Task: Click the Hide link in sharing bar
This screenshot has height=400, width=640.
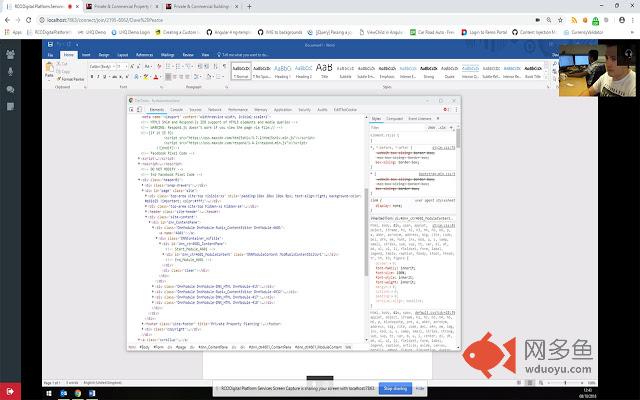Action: click(420, 388)
